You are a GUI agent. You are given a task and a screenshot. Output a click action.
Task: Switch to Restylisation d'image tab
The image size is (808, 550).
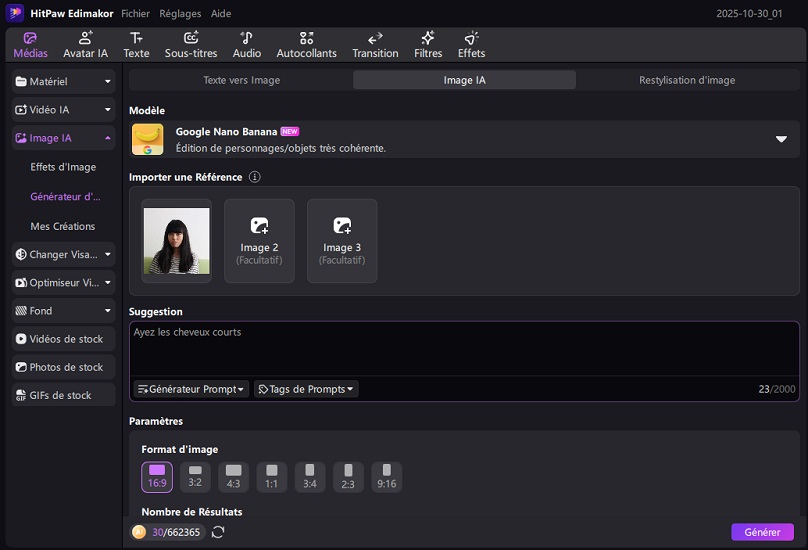[x=687, y=80]
